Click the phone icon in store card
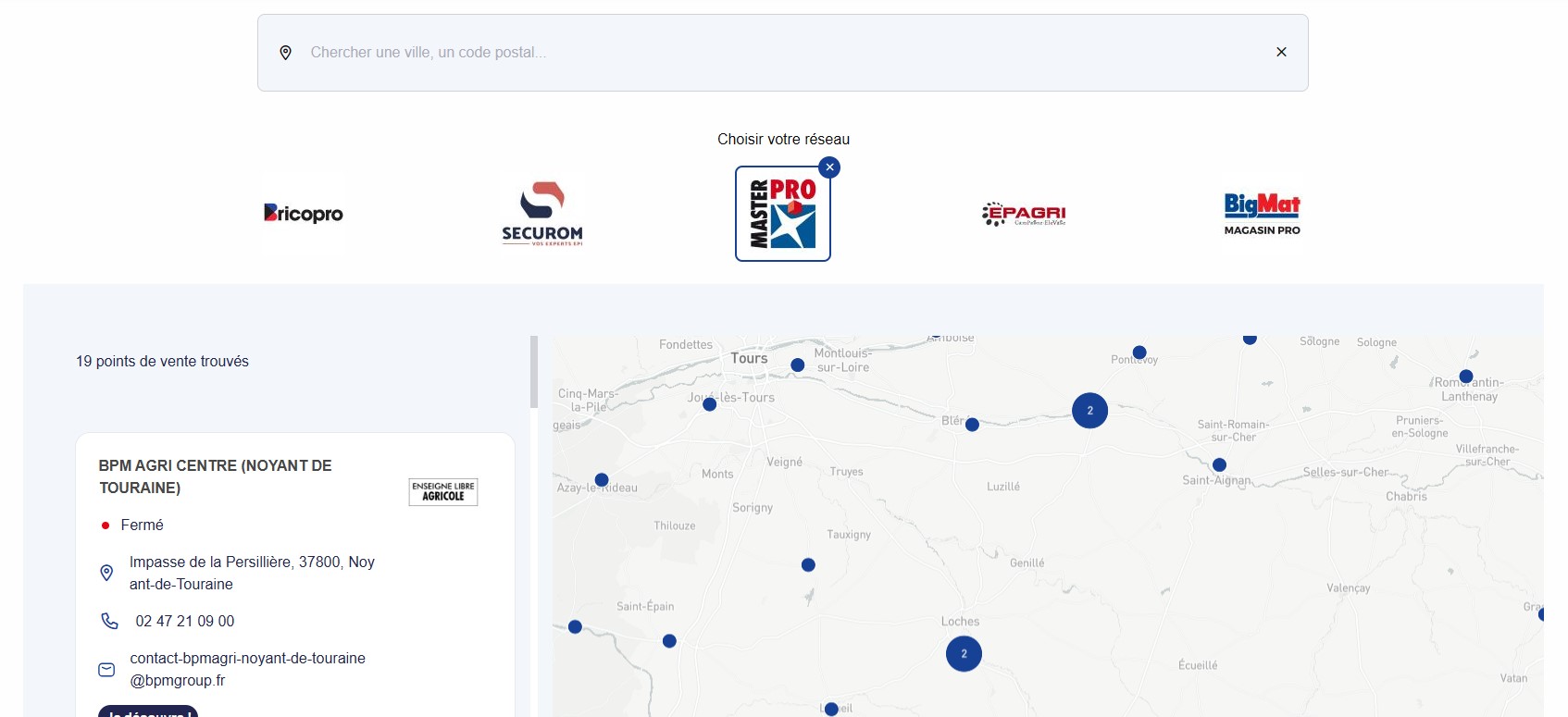This screenshot has height=717, width=1568. pos(109,621)
